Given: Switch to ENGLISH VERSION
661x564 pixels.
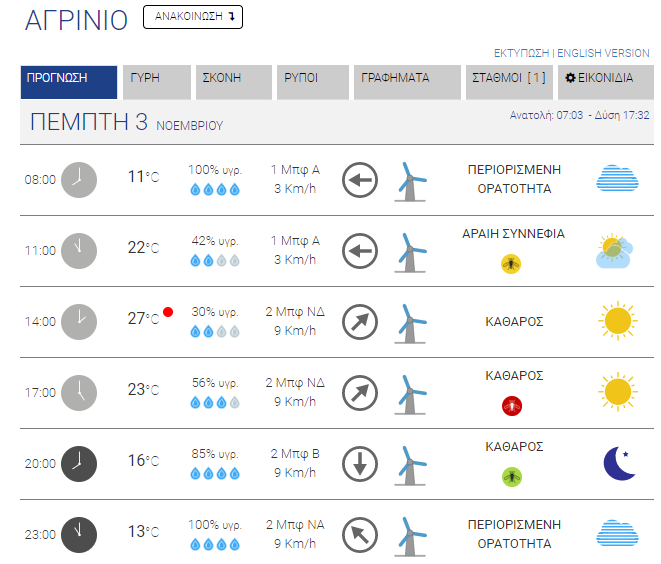Looking at the screenshot, I should point(603,53).
